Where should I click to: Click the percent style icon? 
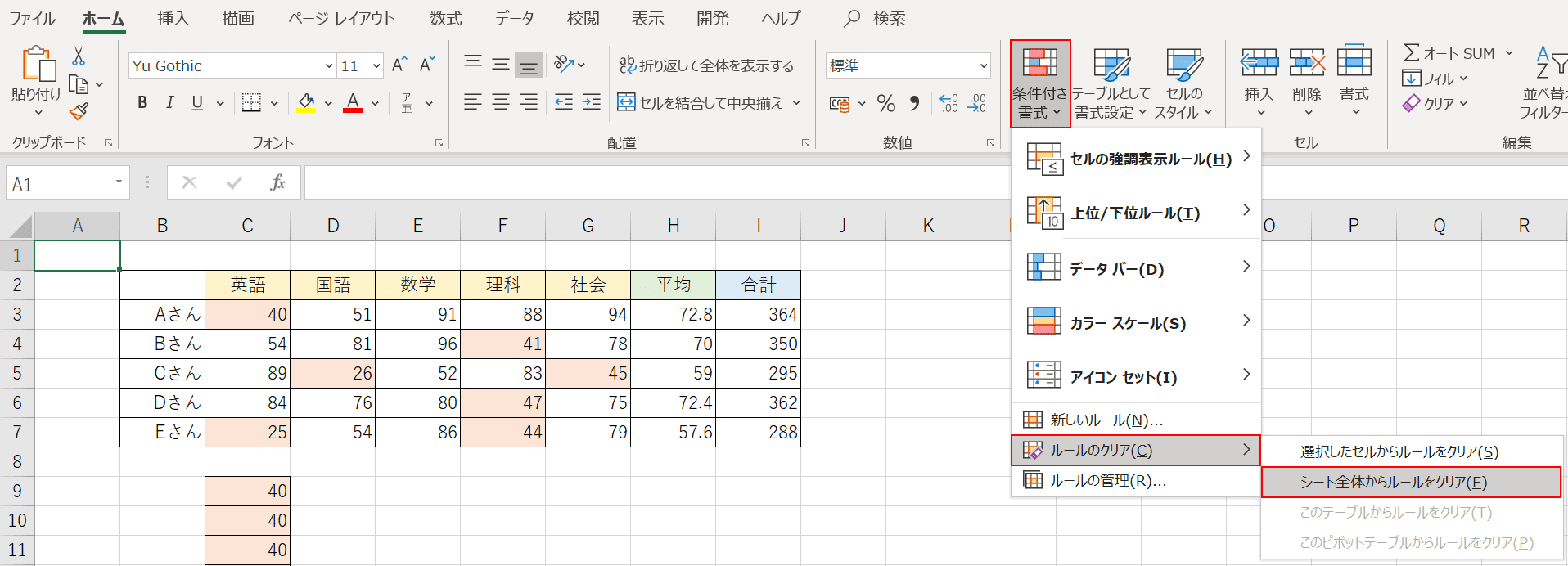(x=885, y=103)
